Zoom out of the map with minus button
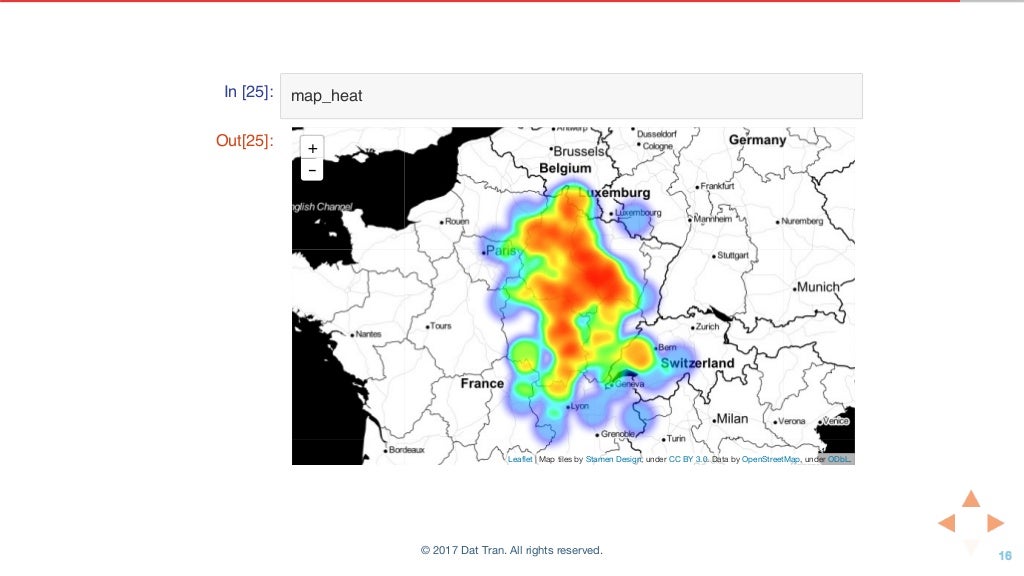1024x576 pixels. (312, 170)
